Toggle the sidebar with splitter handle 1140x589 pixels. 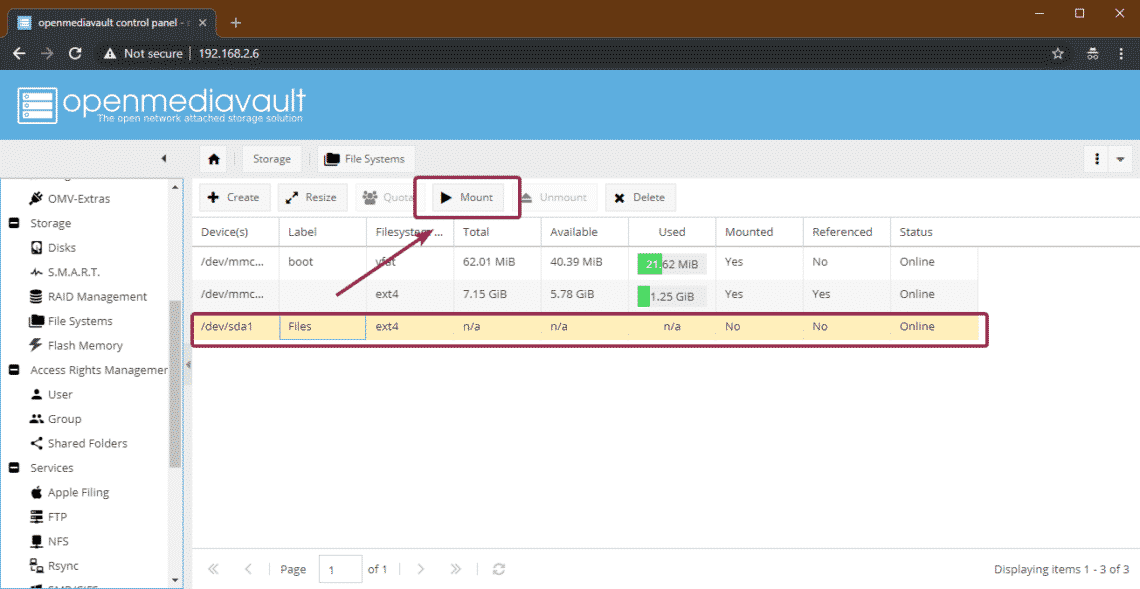point(188,364)
